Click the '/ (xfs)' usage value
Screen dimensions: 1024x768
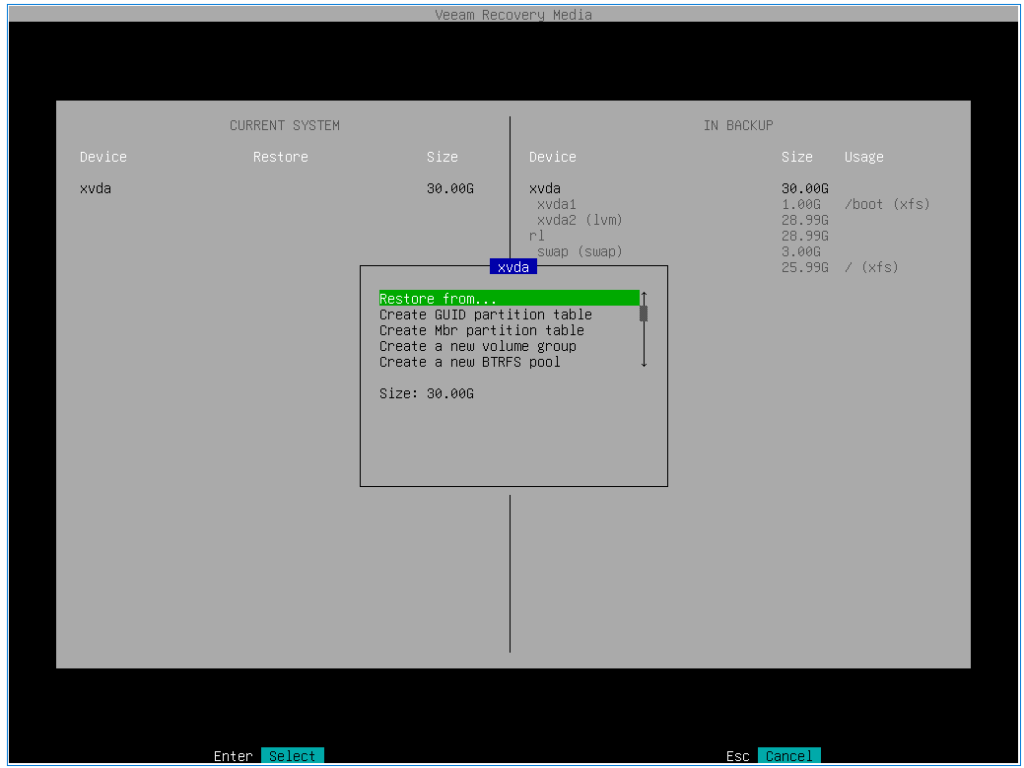871,267
